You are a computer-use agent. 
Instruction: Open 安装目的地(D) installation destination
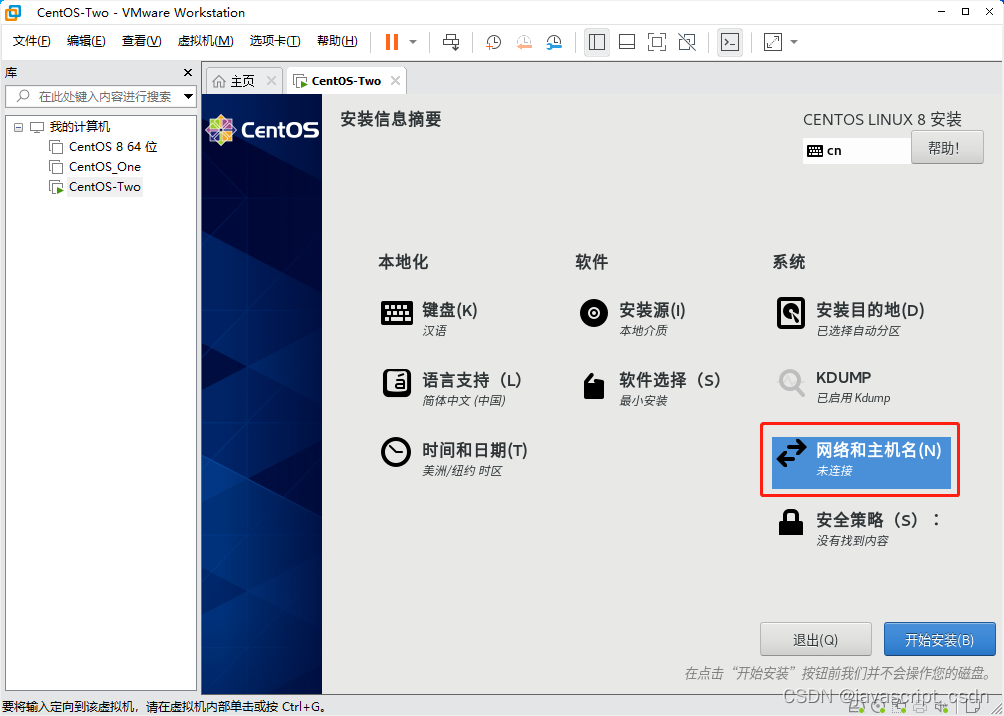(850, 318)
